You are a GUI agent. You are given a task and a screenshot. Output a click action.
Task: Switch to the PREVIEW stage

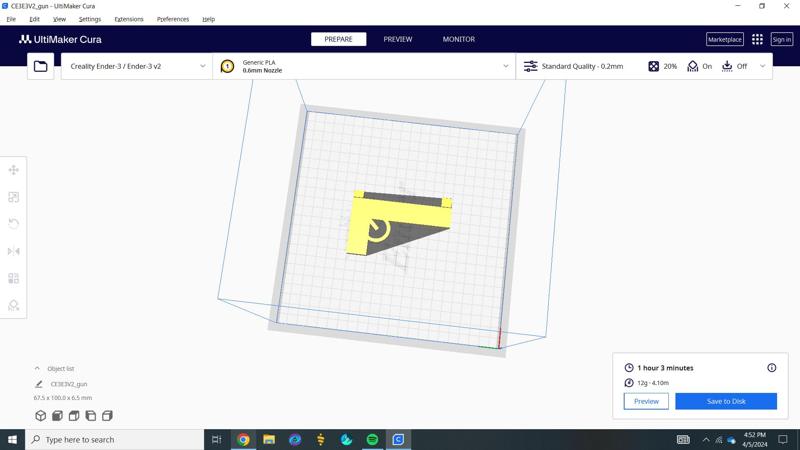[x=398, y=39]
